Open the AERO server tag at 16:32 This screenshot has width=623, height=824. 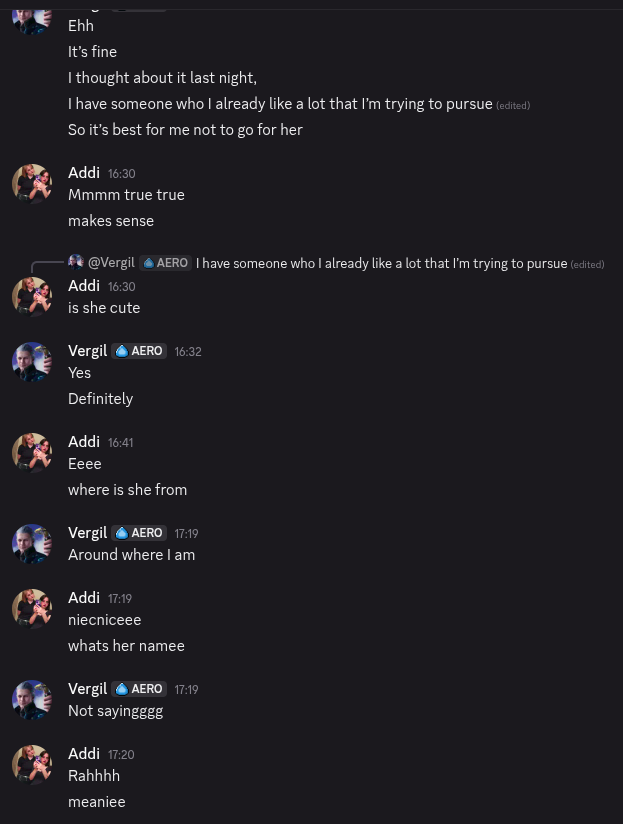(139, 351)
